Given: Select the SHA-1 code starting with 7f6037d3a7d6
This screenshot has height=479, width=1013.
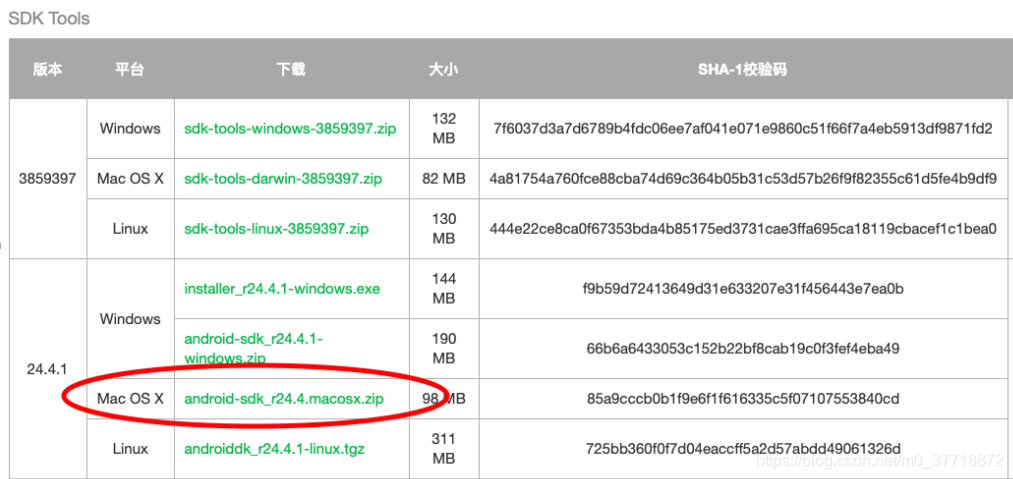Looking at the screenshot, I should coord(743,129).
